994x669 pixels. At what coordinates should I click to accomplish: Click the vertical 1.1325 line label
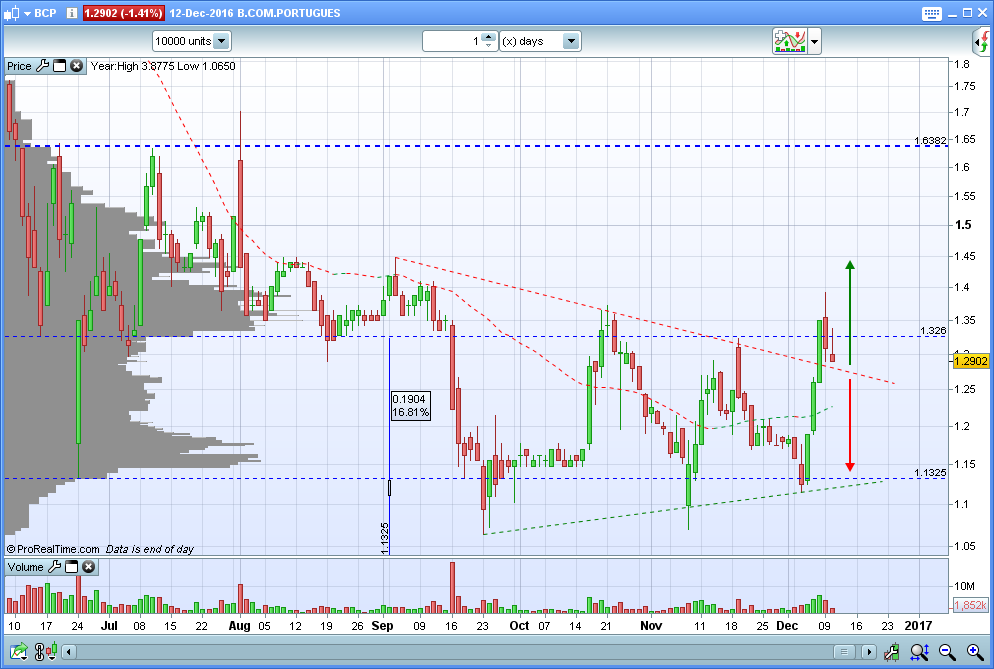click(384, 538)
